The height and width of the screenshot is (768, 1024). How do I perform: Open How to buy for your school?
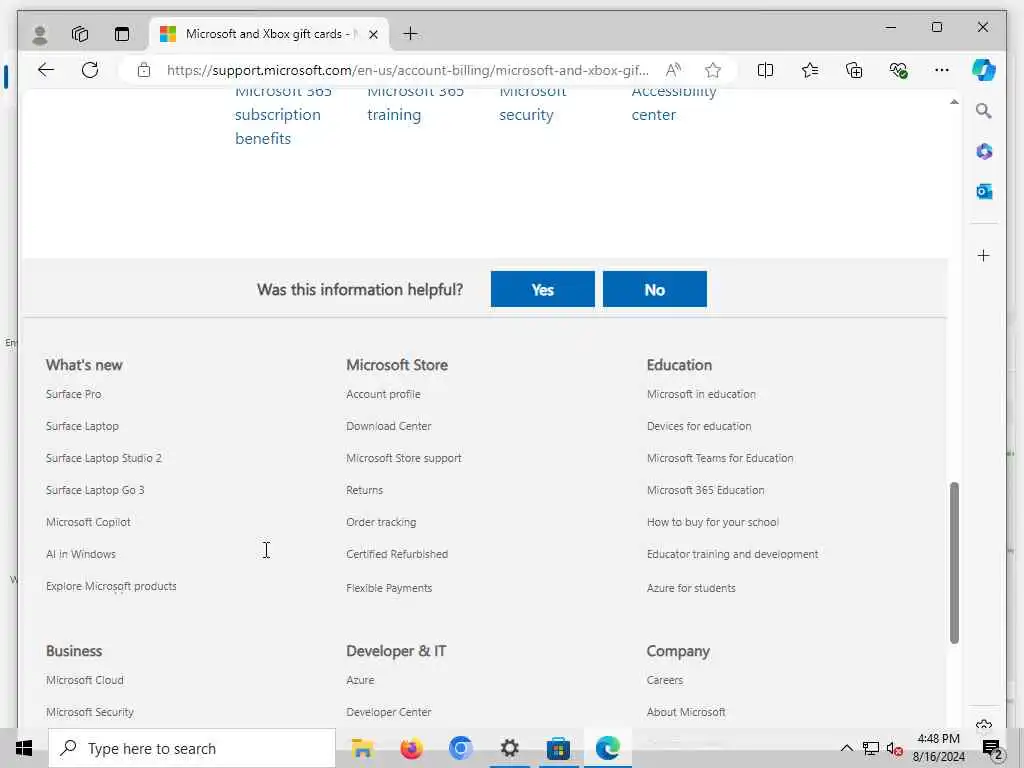tap(712, 522)
